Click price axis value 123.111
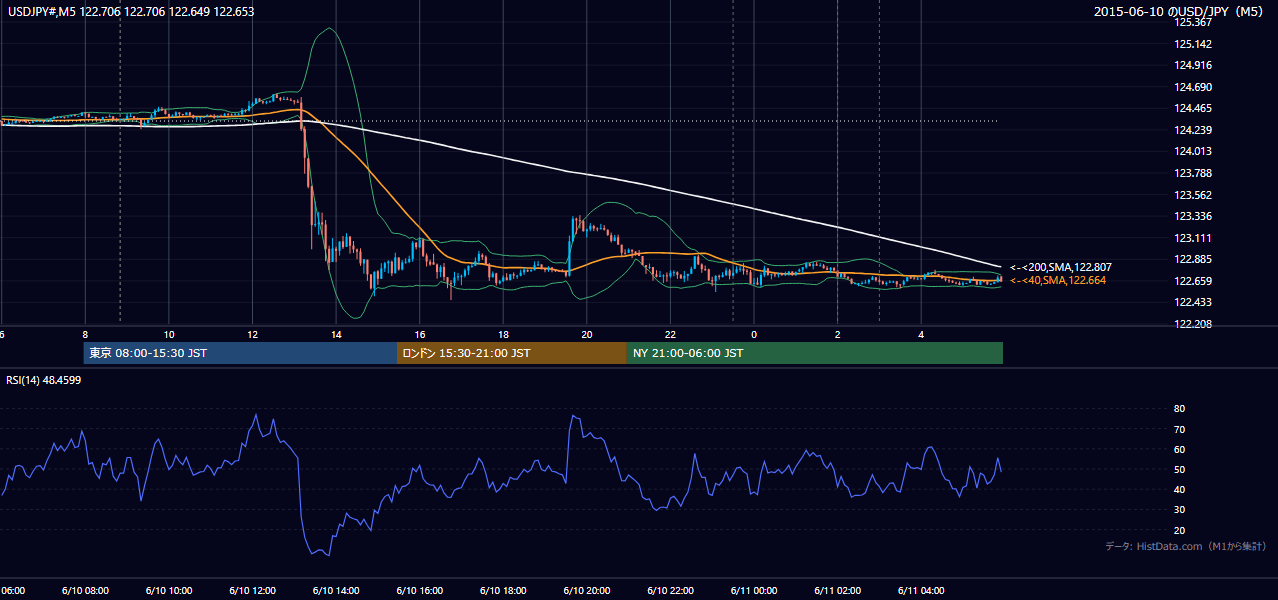1278x600 pixels. tap(1193, 238)
